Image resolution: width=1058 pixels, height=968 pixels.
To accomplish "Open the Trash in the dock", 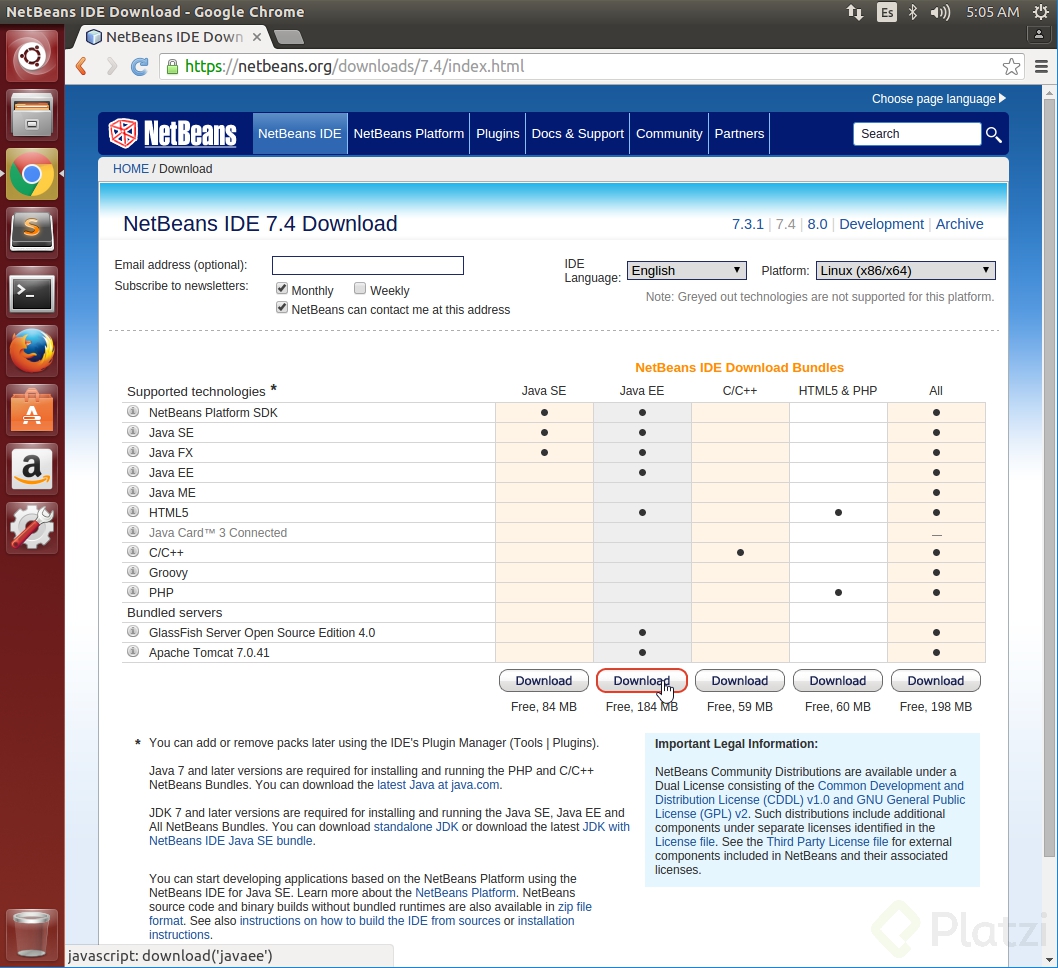I will click(x=32, y=934).
